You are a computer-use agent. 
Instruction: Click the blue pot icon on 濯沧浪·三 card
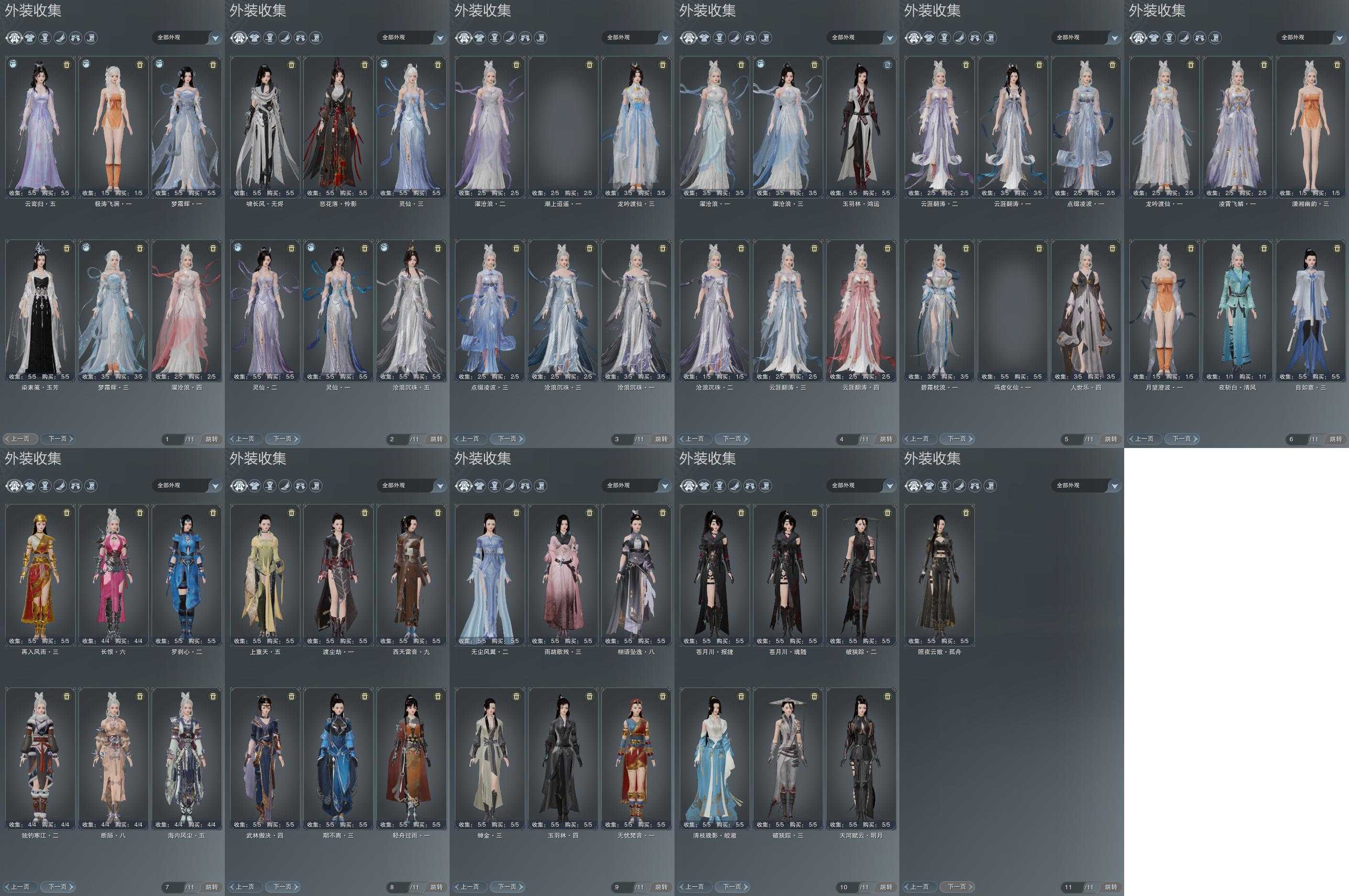pyautogui.click(x=761, y=64)
